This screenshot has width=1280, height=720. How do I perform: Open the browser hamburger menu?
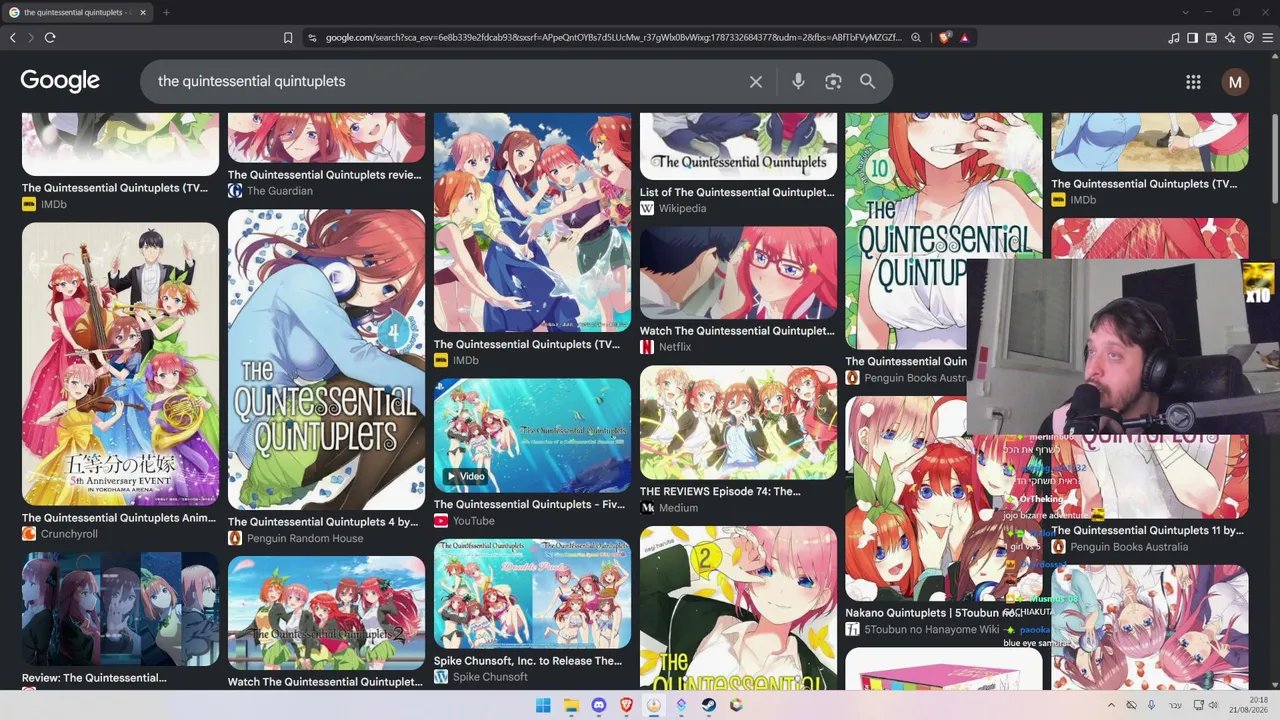1268,38
